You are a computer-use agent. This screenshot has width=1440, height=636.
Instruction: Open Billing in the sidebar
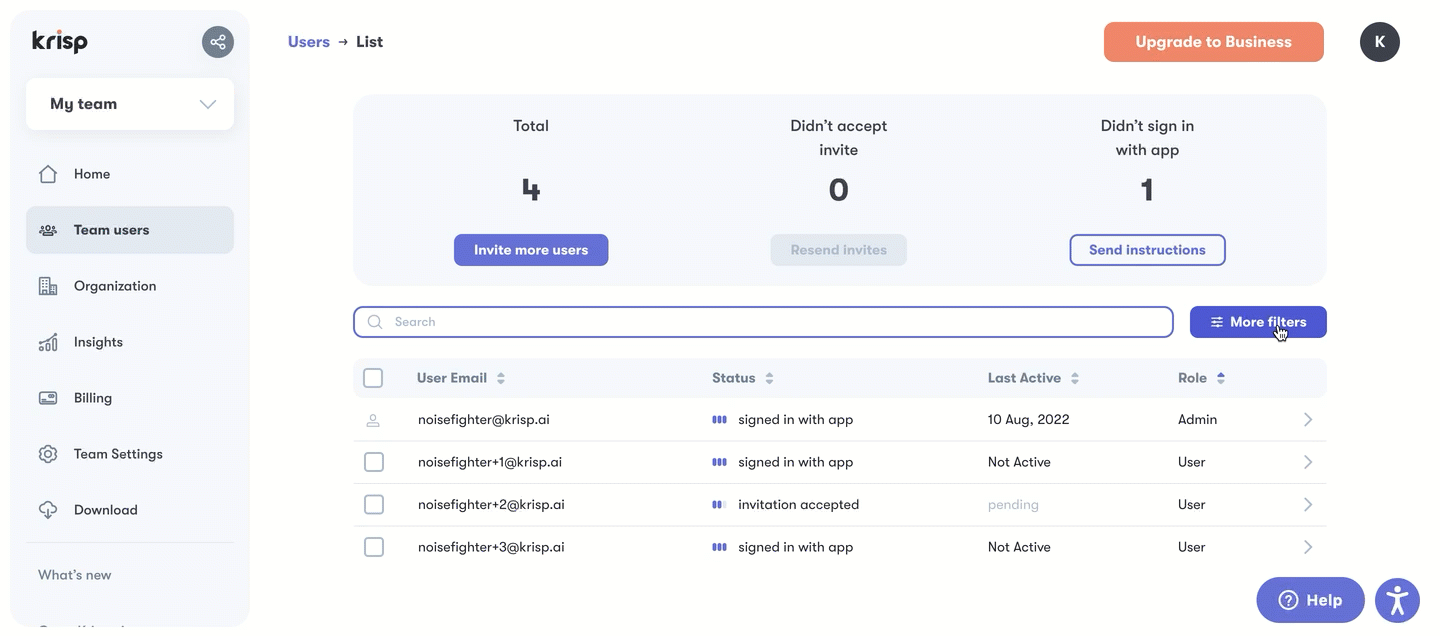130,398
